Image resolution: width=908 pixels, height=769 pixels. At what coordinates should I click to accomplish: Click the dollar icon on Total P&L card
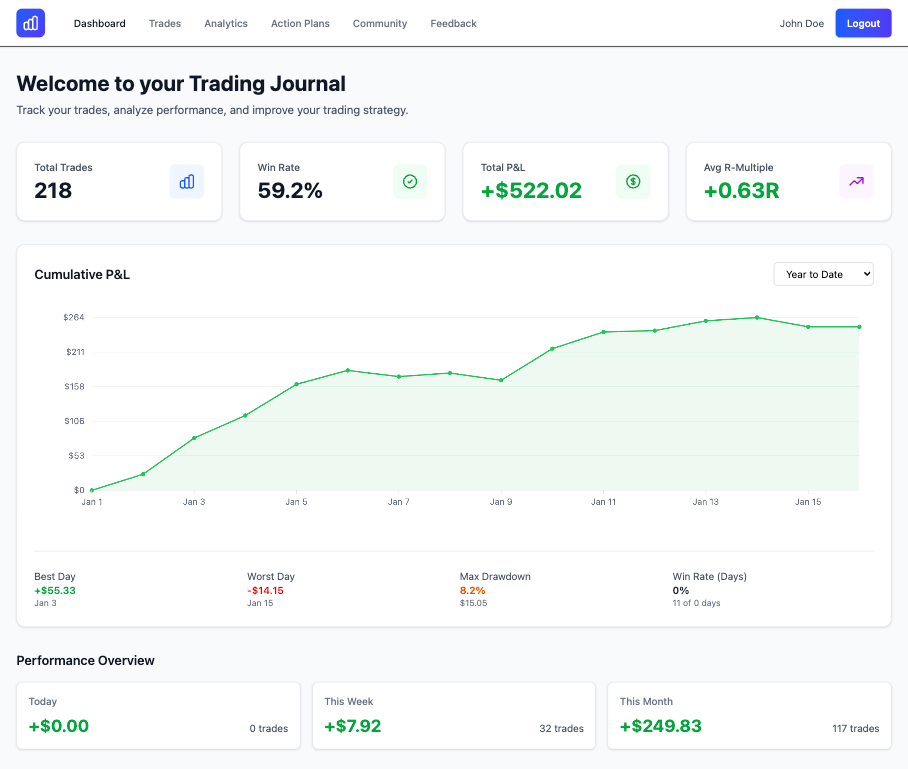click(633, 181)
